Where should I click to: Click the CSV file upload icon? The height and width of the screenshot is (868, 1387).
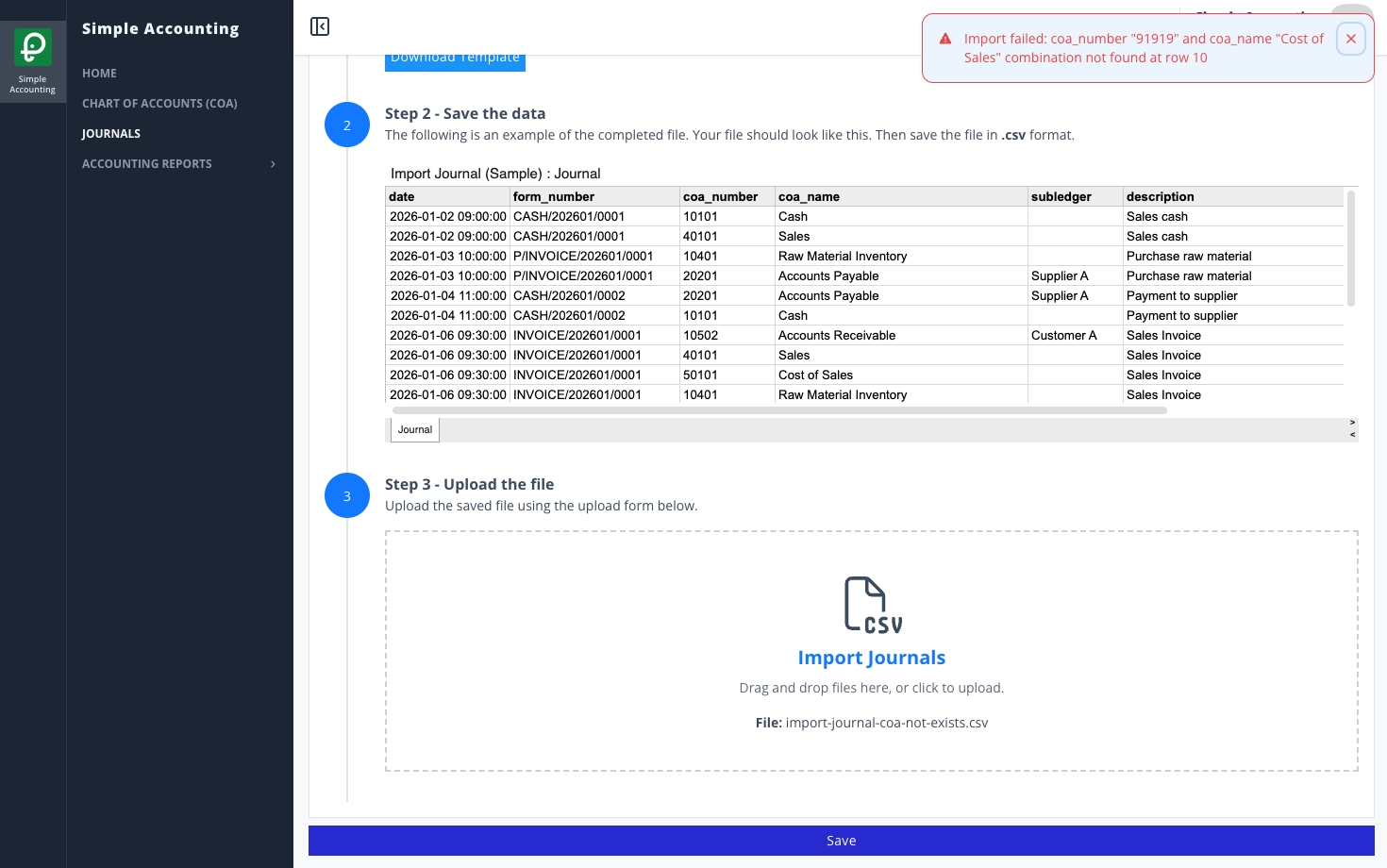[x=873, y=605]
